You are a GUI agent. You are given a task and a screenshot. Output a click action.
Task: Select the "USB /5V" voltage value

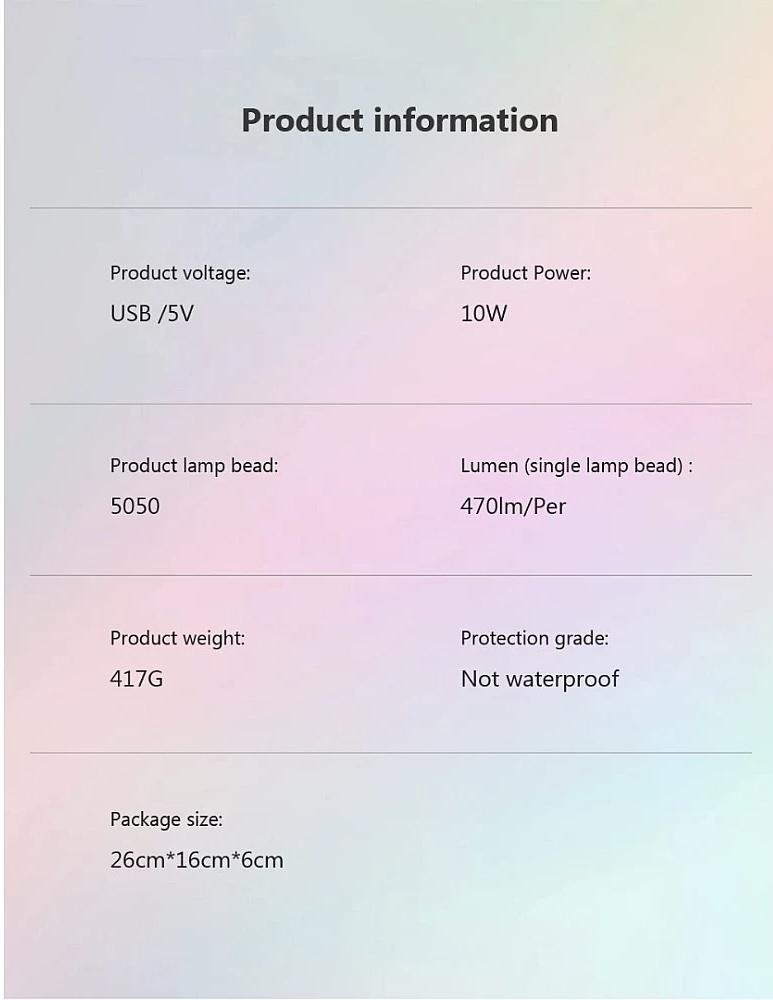coord(151,314)
